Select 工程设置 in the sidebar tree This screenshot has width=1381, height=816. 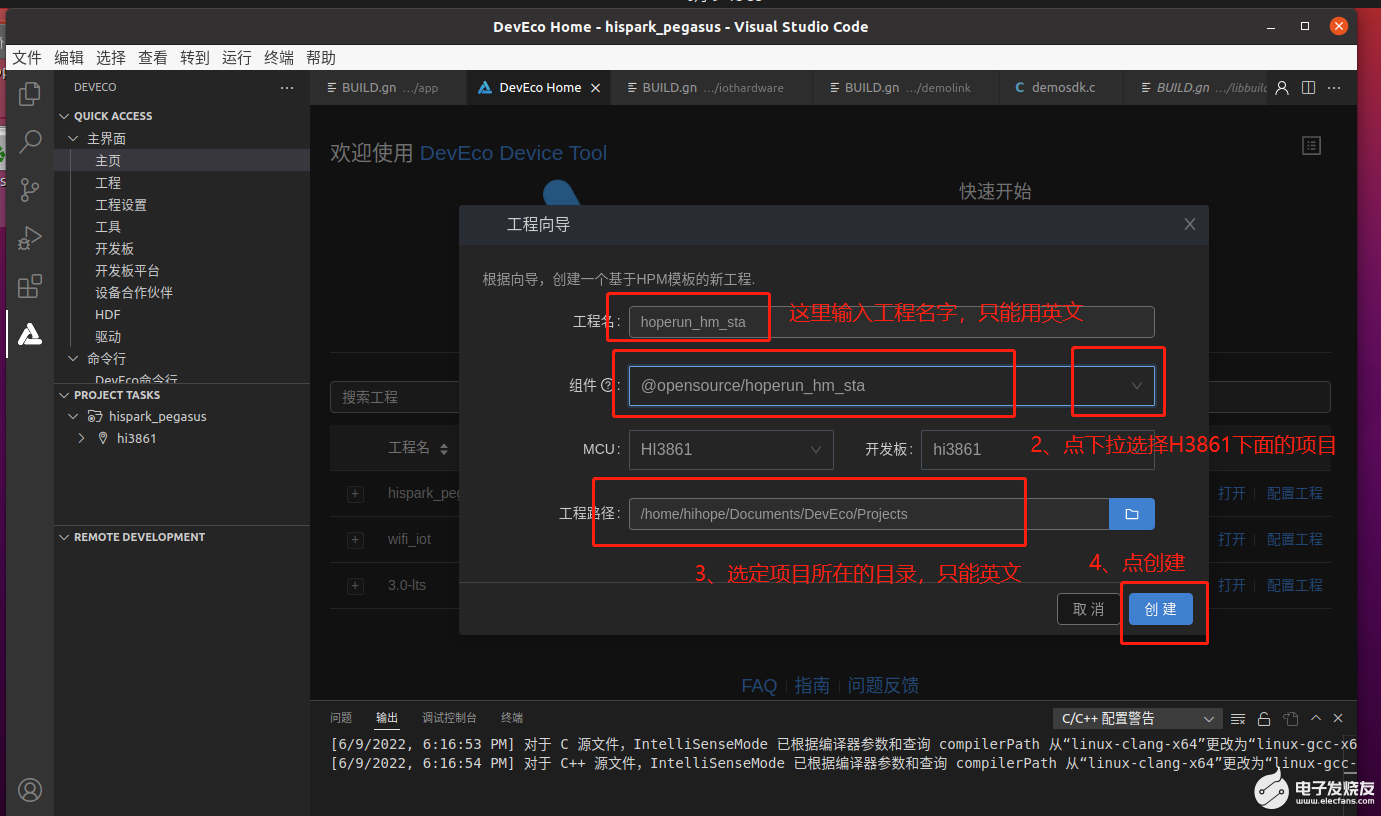[x=121, y=204]
